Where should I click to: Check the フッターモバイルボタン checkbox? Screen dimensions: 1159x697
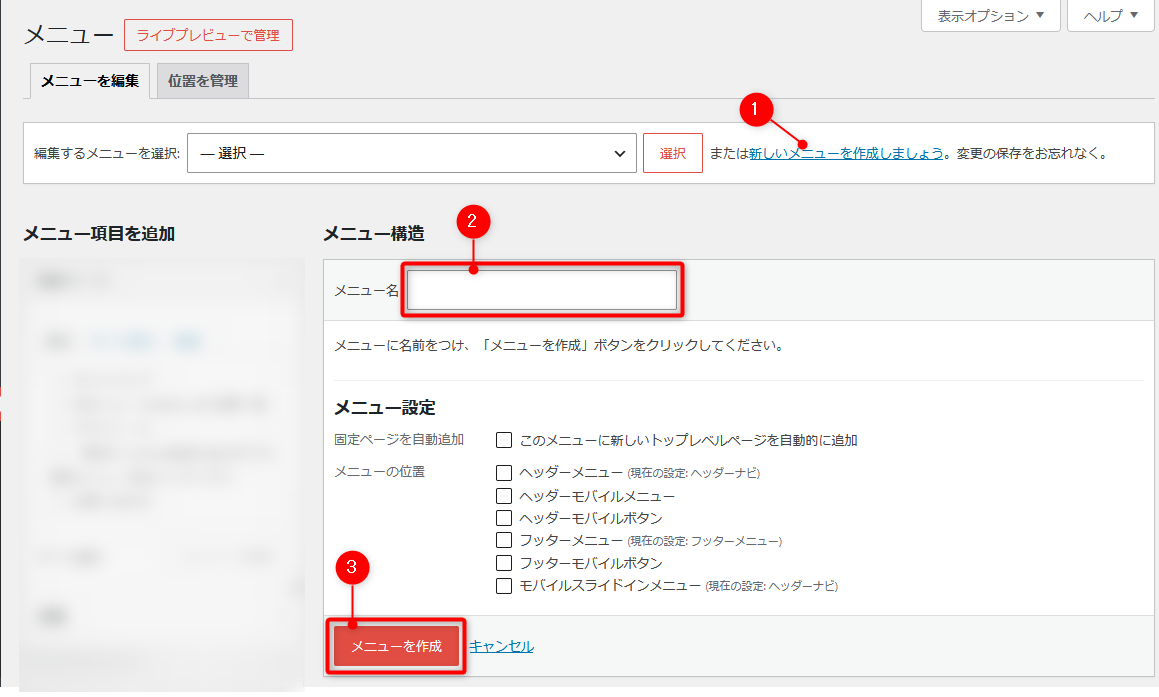pos(504,563)
